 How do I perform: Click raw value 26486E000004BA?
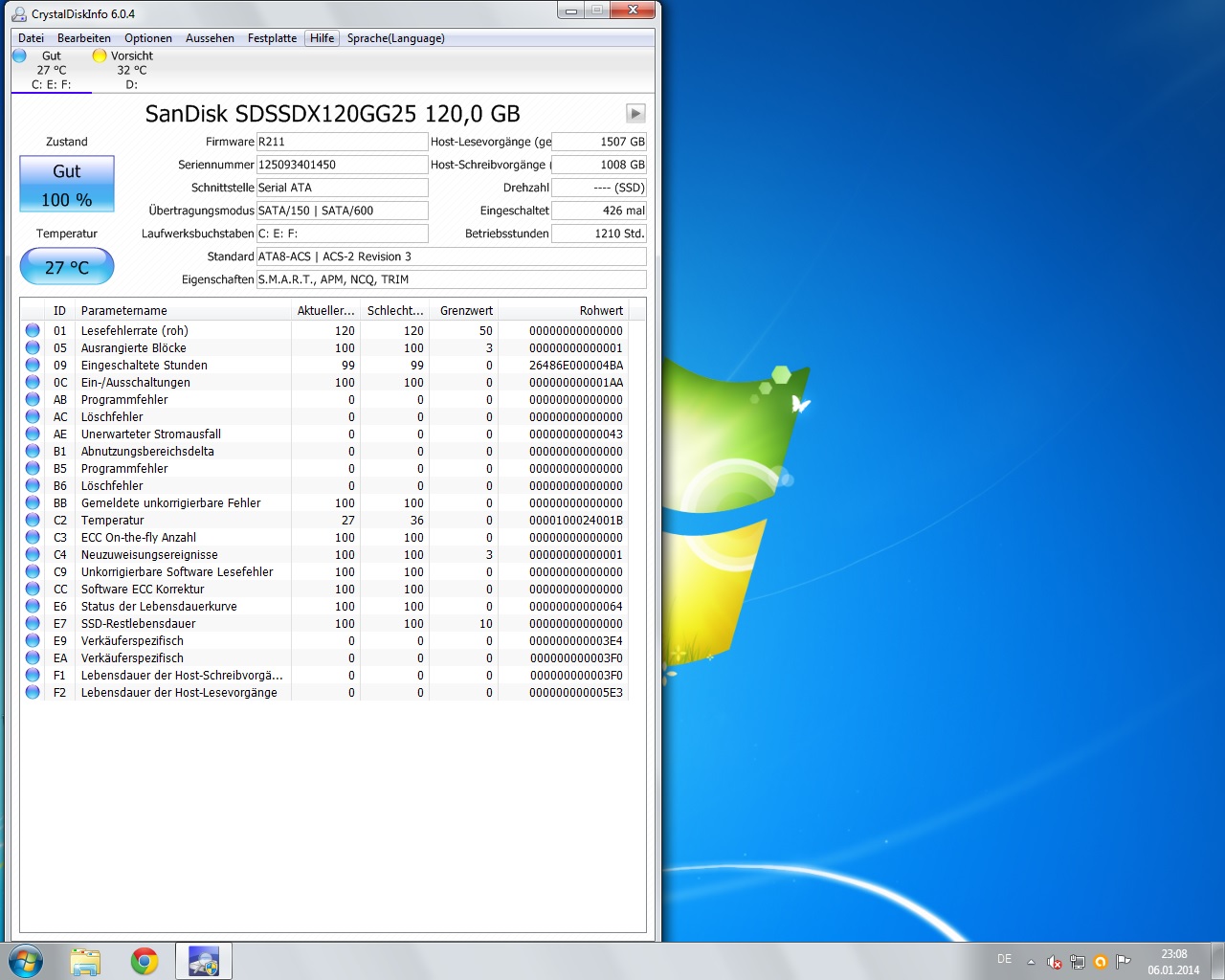(576, 365)
